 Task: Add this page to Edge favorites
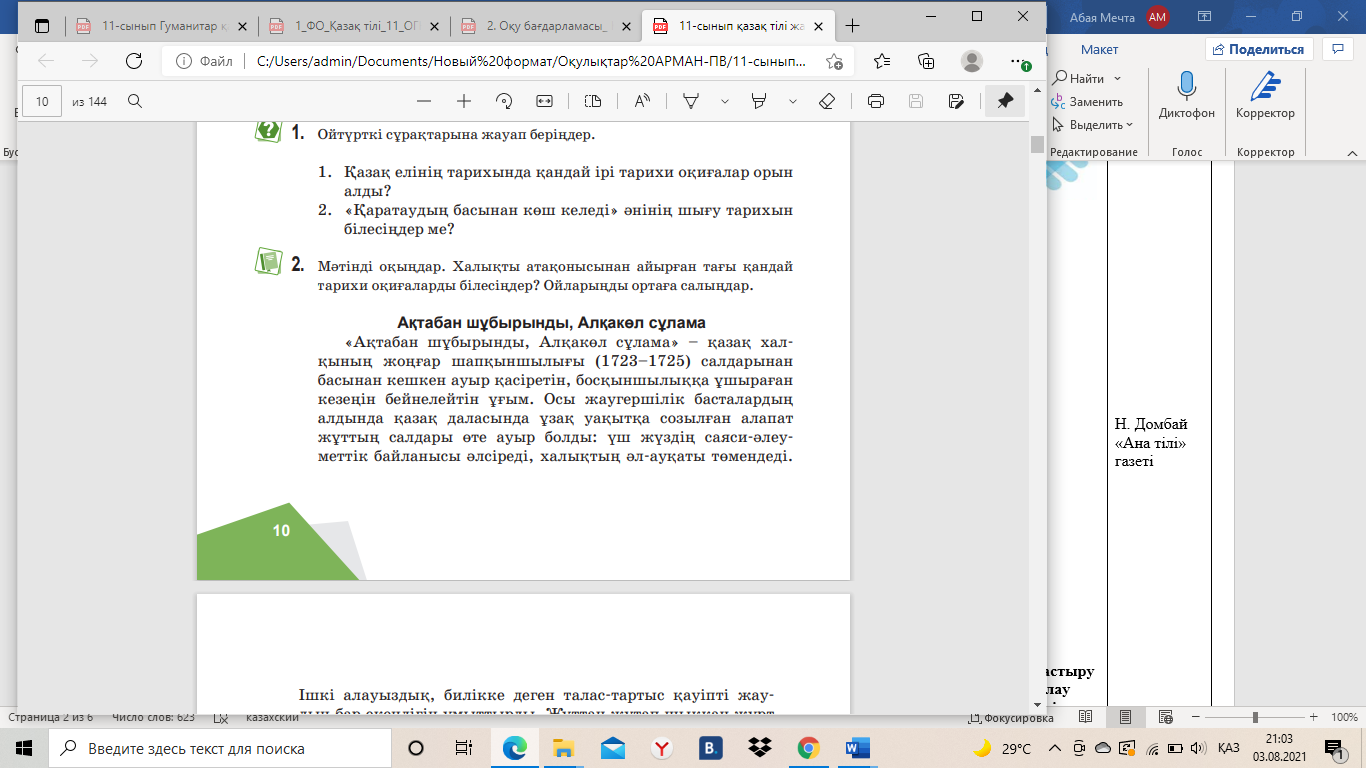tap(834, 61)
